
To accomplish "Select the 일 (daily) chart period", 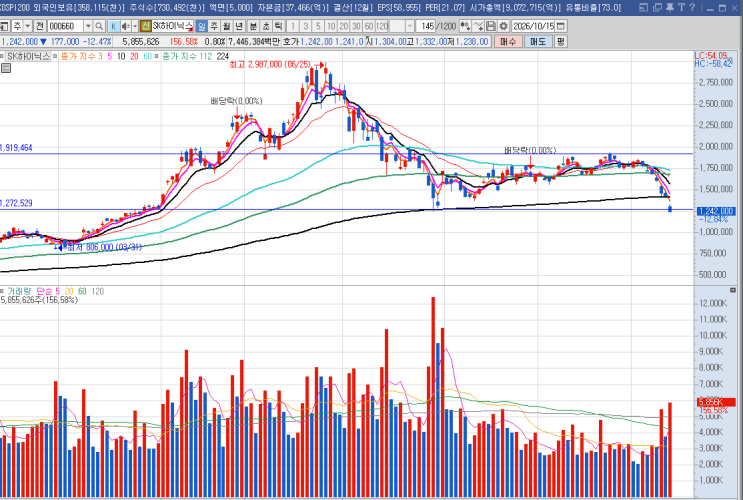I will tap(201, 26).
